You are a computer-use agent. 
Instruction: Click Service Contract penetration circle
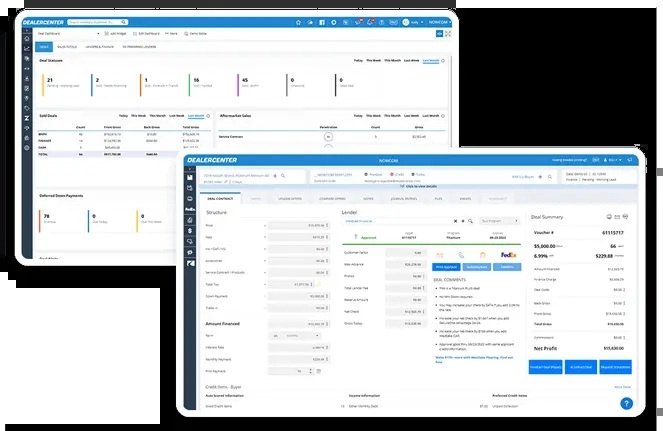click(x=328, y=137)
